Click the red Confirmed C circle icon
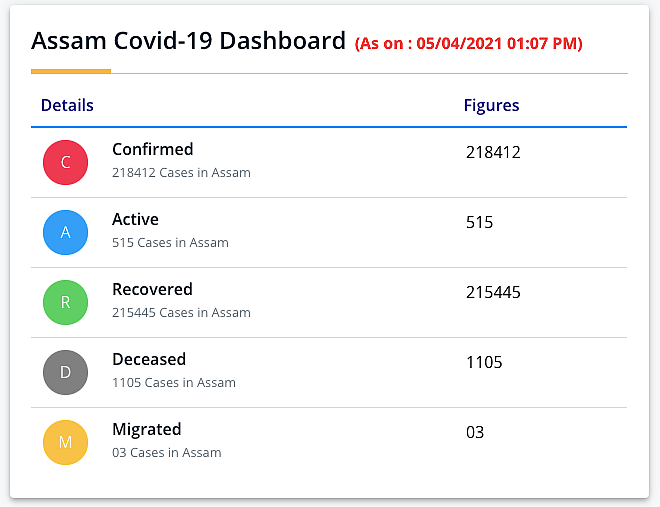 click(x=65, y=162)
